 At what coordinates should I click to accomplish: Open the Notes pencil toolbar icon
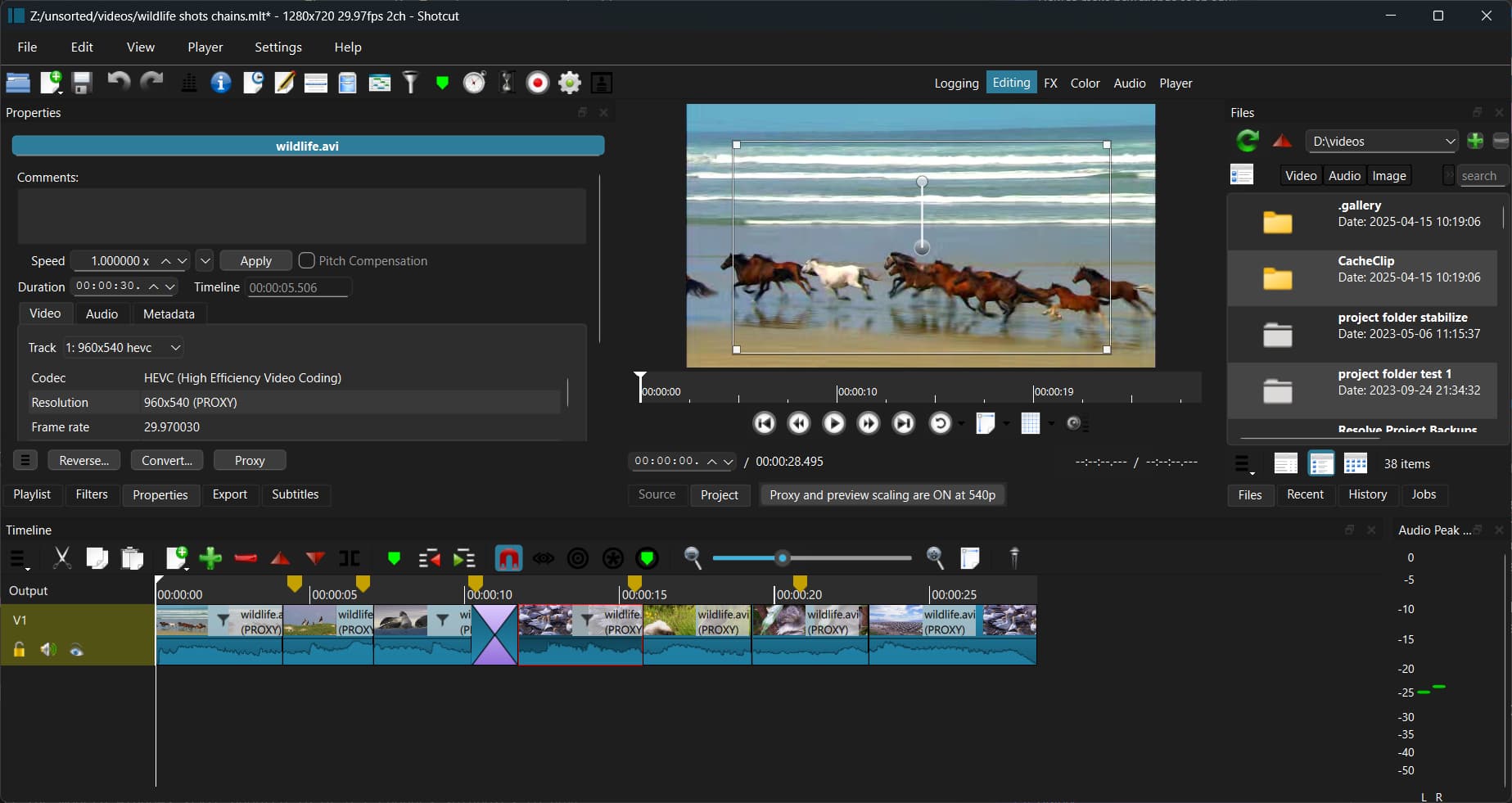tap(284, 83)
